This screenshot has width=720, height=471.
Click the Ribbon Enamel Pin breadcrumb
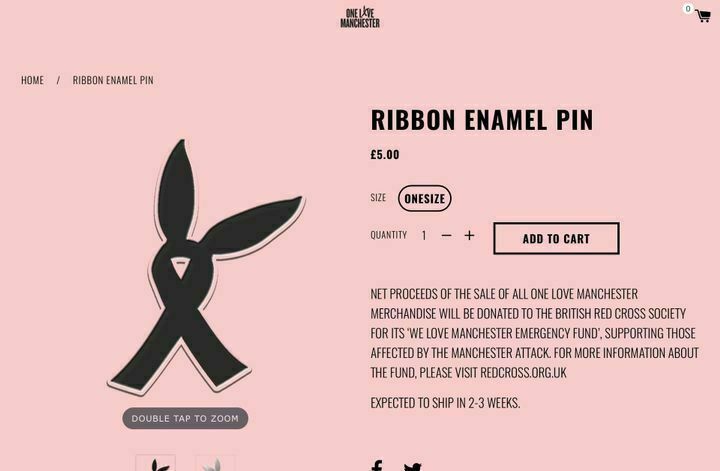[x=113, y=80]
